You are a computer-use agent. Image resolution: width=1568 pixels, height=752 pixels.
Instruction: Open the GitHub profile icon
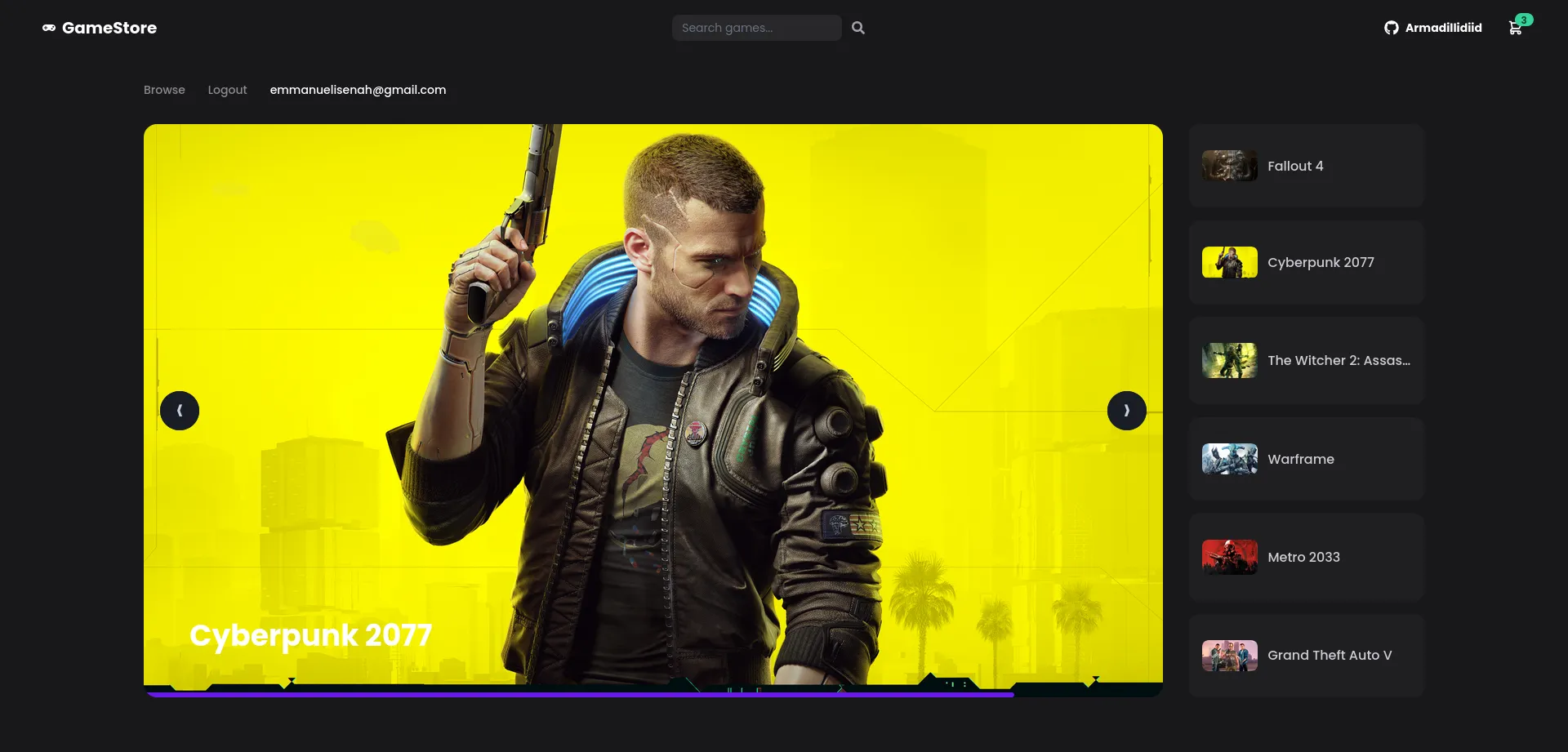point(1392,26)
